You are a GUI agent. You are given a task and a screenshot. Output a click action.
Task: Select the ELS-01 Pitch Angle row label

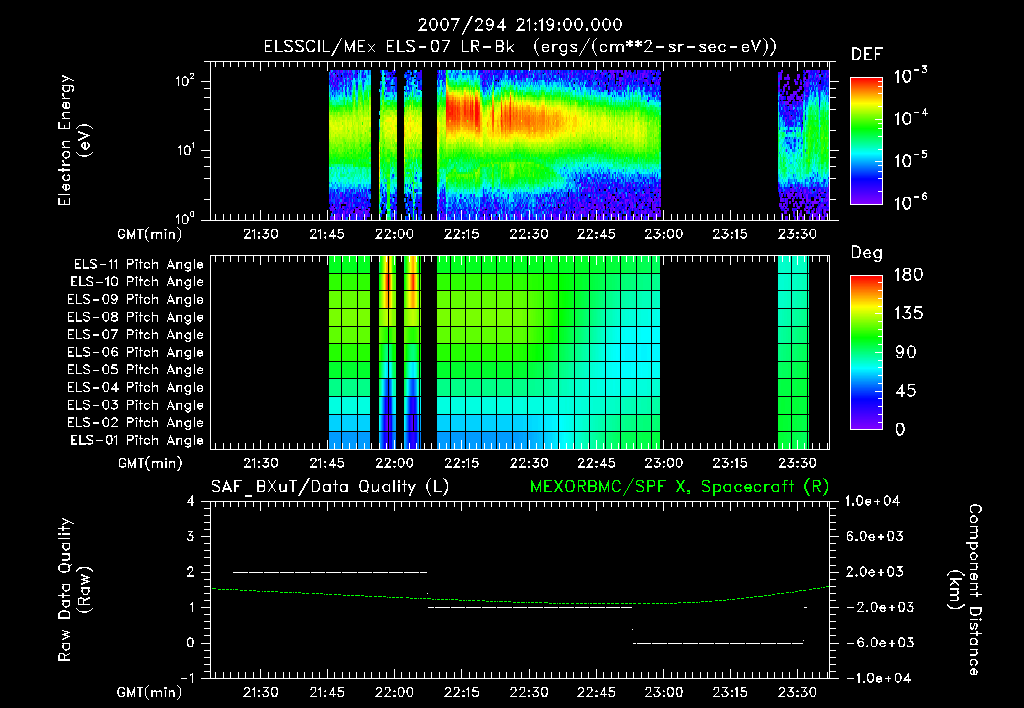click(137, 440)
